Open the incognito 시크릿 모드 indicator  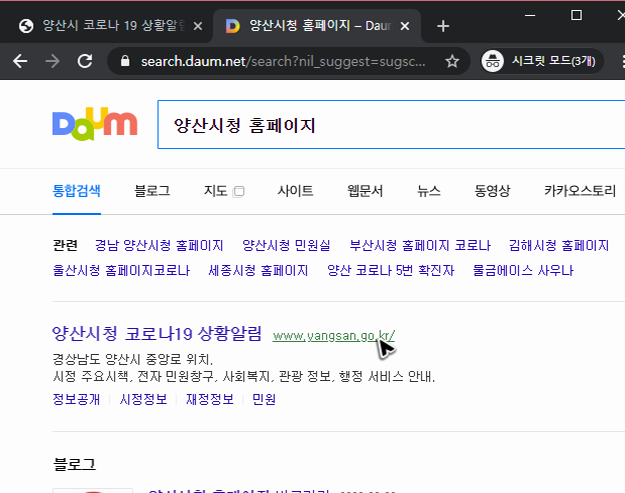[541, 61]
